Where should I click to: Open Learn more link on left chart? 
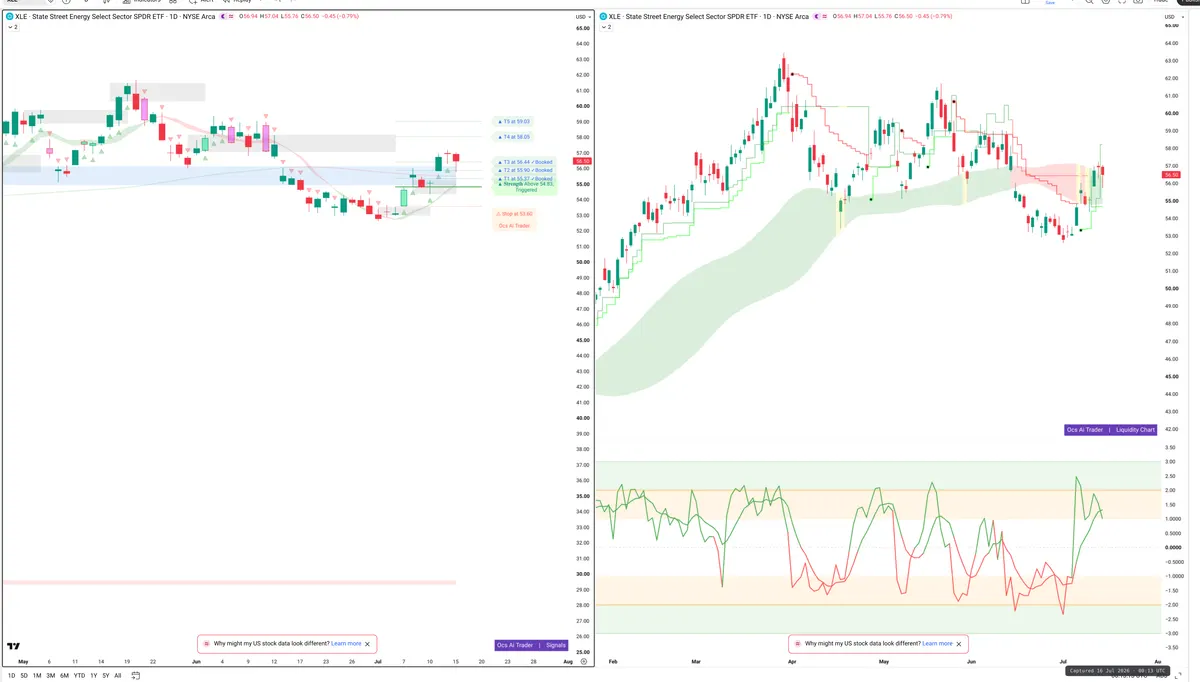pyautogui.click(x=346, y=644)
